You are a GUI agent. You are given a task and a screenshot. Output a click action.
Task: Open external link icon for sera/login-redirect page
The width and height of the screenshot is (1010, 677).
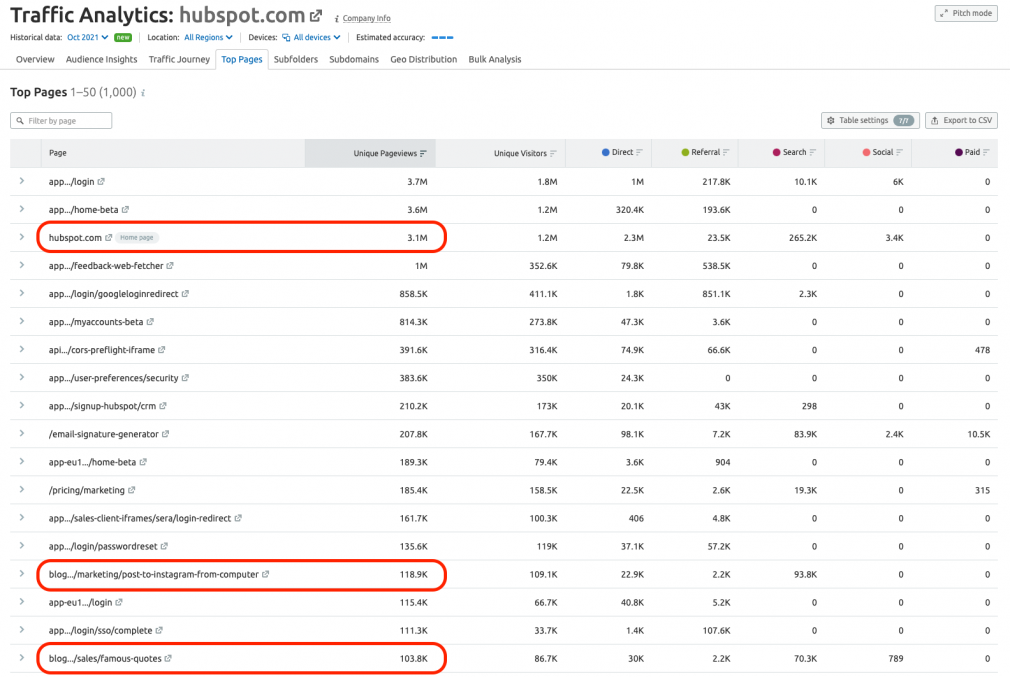pos(238,518)
